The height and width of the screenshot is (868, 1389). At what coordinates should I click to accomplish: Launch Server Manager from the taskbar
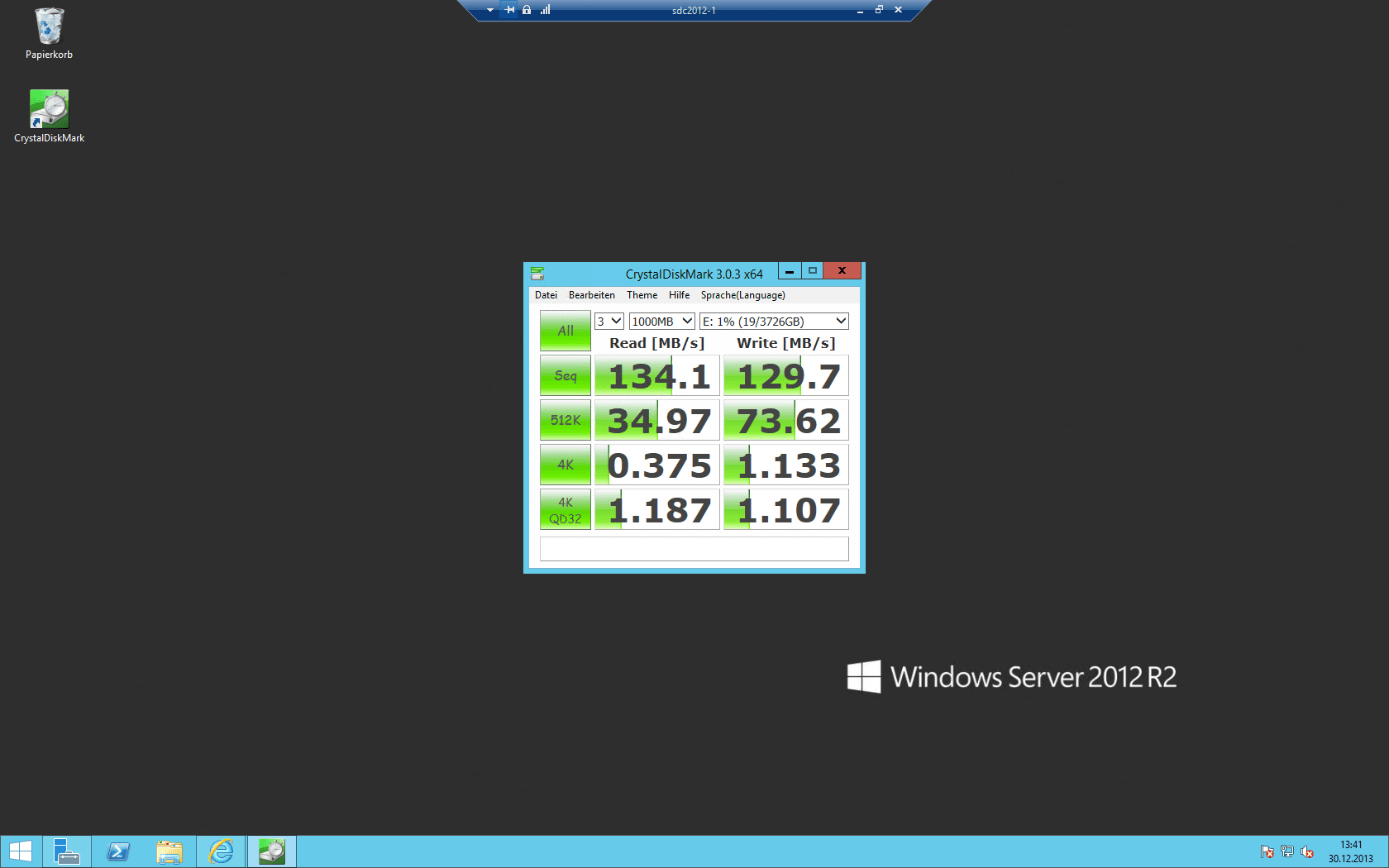[66, 851]
